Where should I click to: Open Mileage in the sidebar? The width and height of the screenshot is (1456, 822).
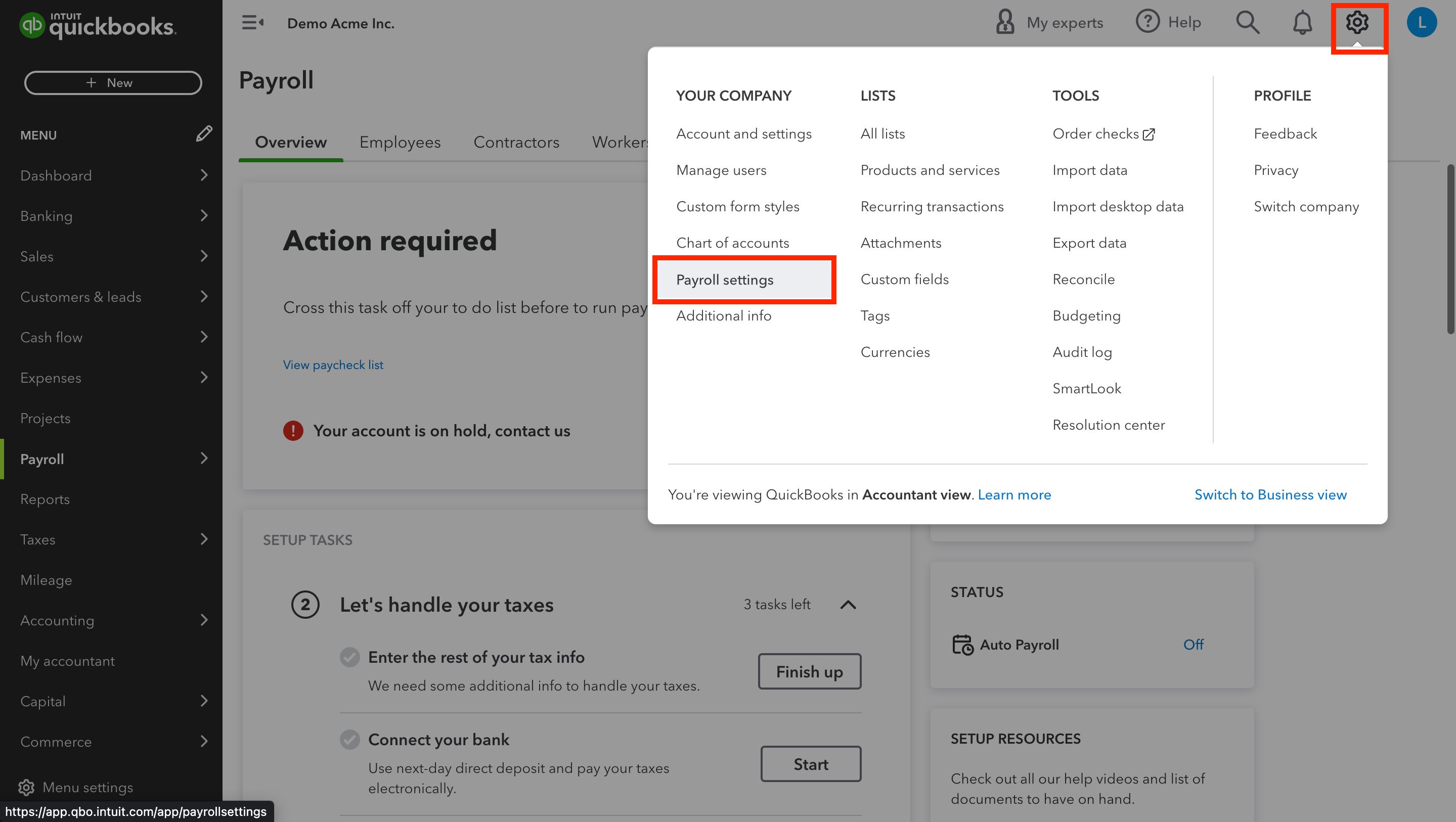(x=47, y=580)
